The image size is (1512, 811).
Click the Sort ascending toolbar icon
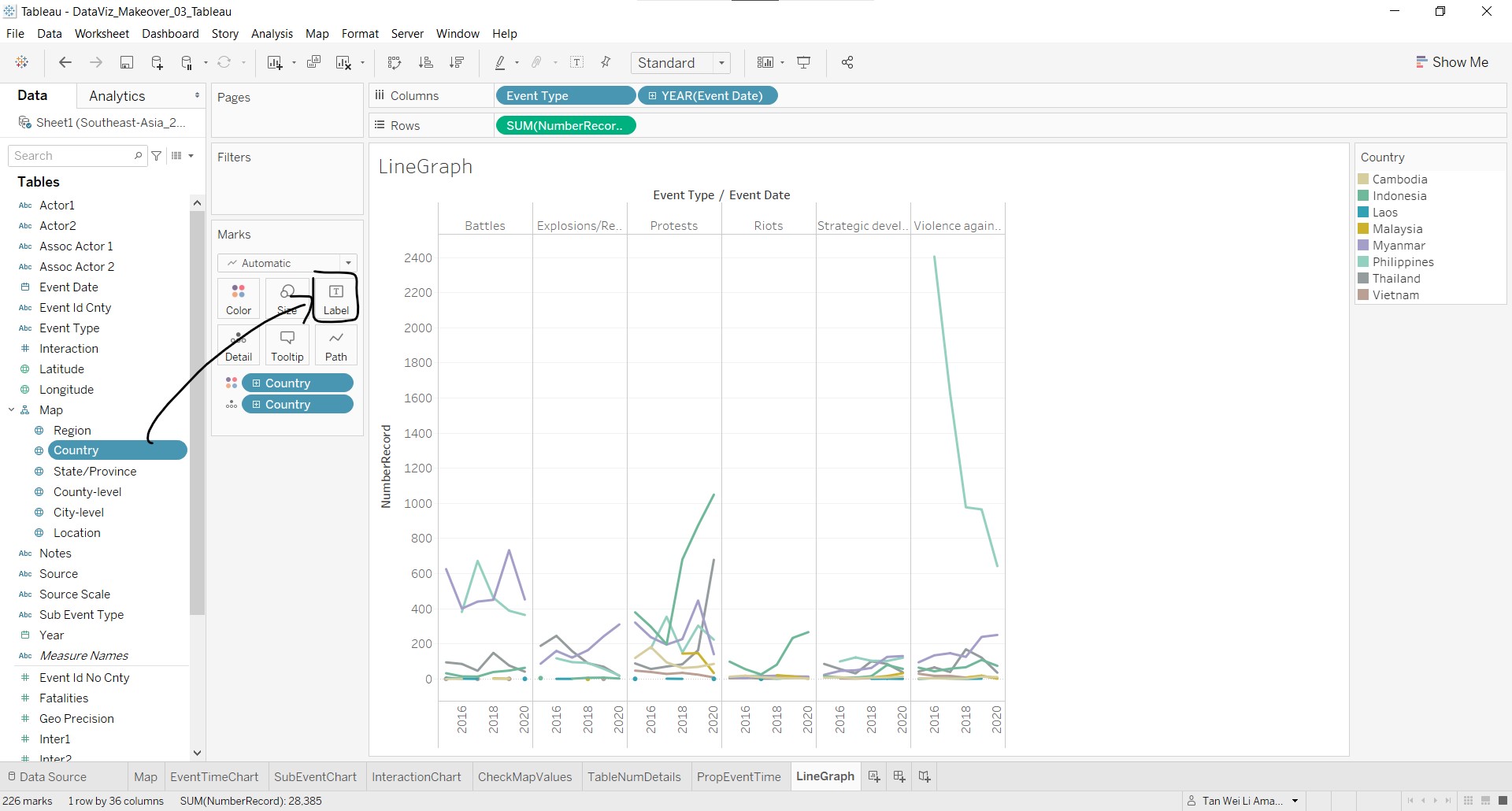pyautogui.click(x=426, y=63)
